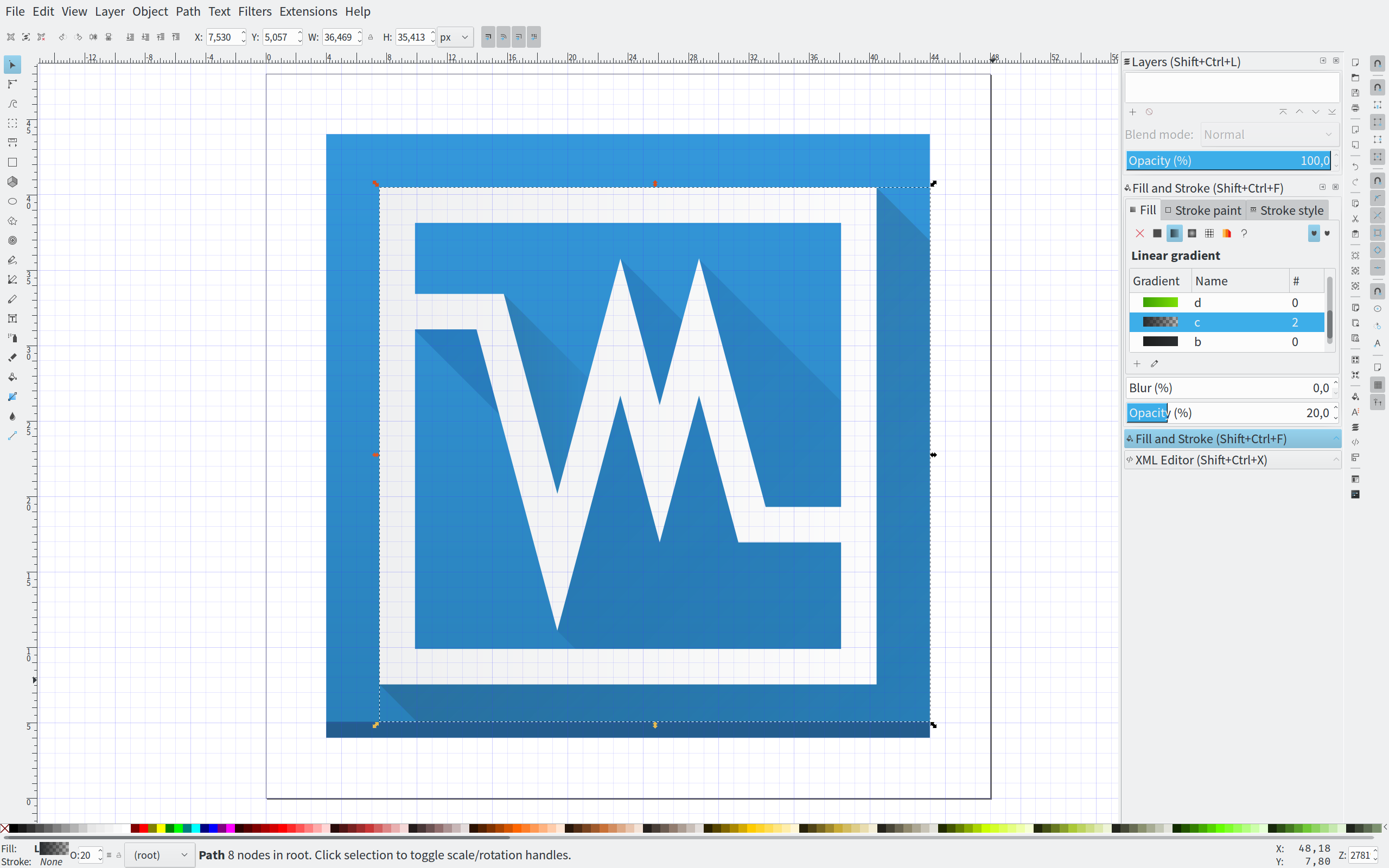Expand the XML Editor panel
Viewport: 1389px width, 868px height.
(x=1232, y=460)
